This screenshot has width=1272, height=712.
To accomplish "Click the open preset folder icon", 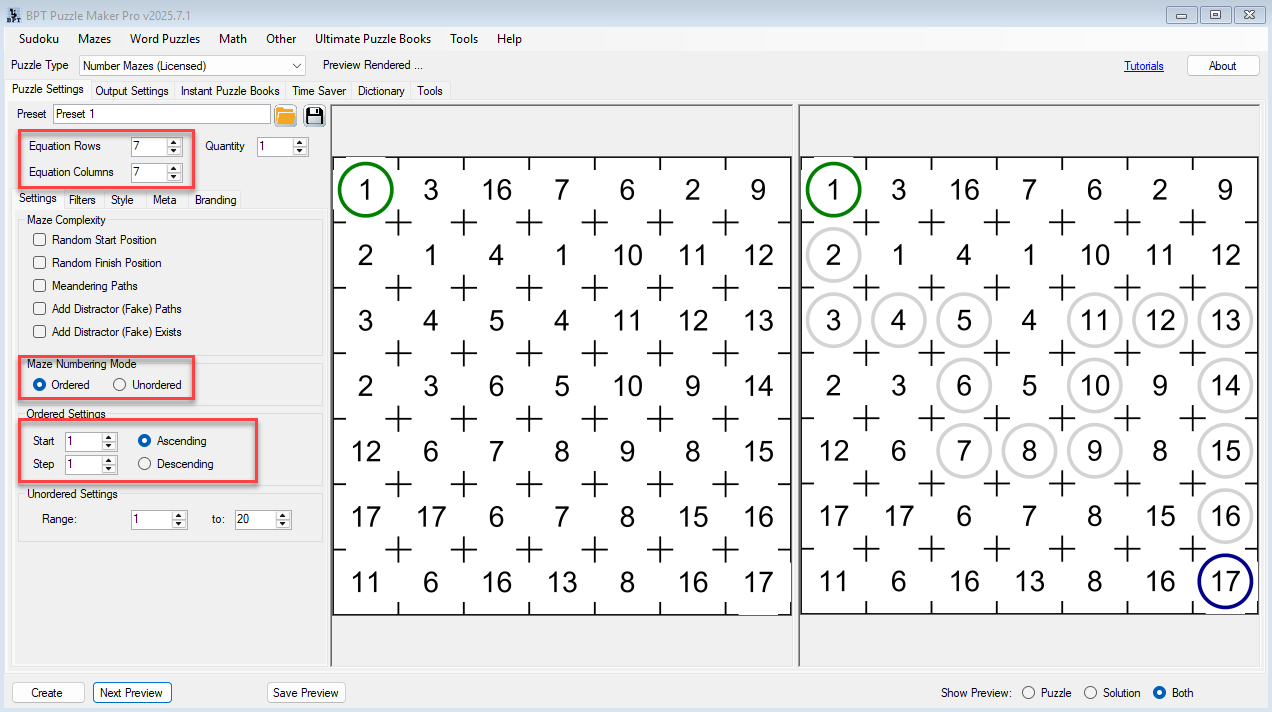I will pyautogui.click(x=285, y=115).
